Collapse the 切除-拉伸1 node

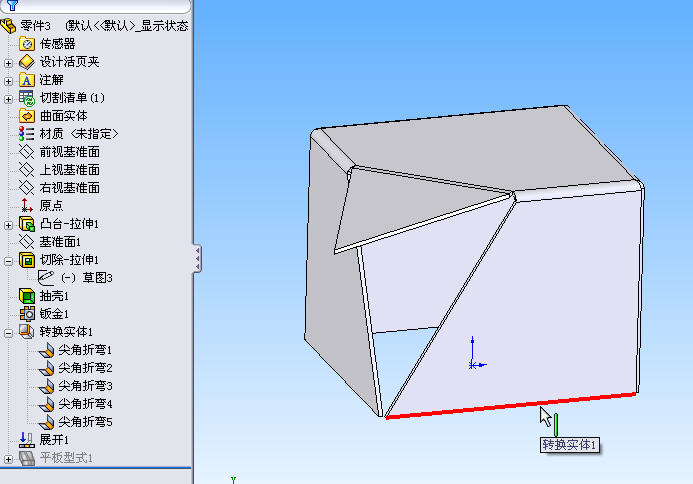8,261
